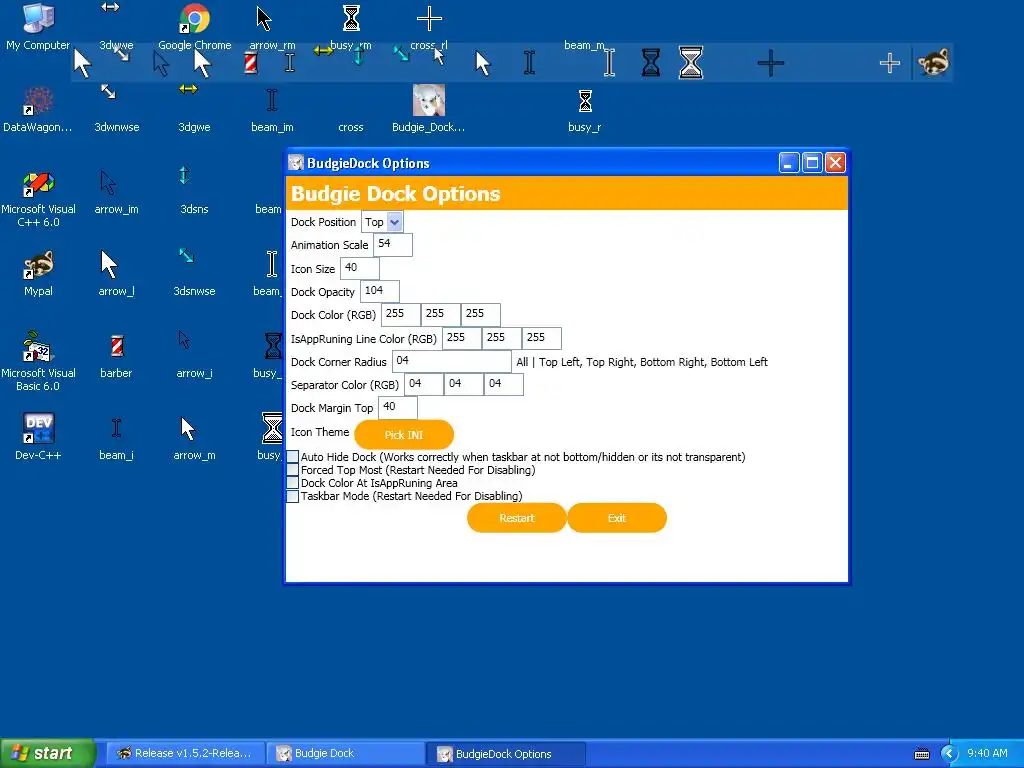
Task: Click the Dock Margin Top input field
Action: pos(398,408)
